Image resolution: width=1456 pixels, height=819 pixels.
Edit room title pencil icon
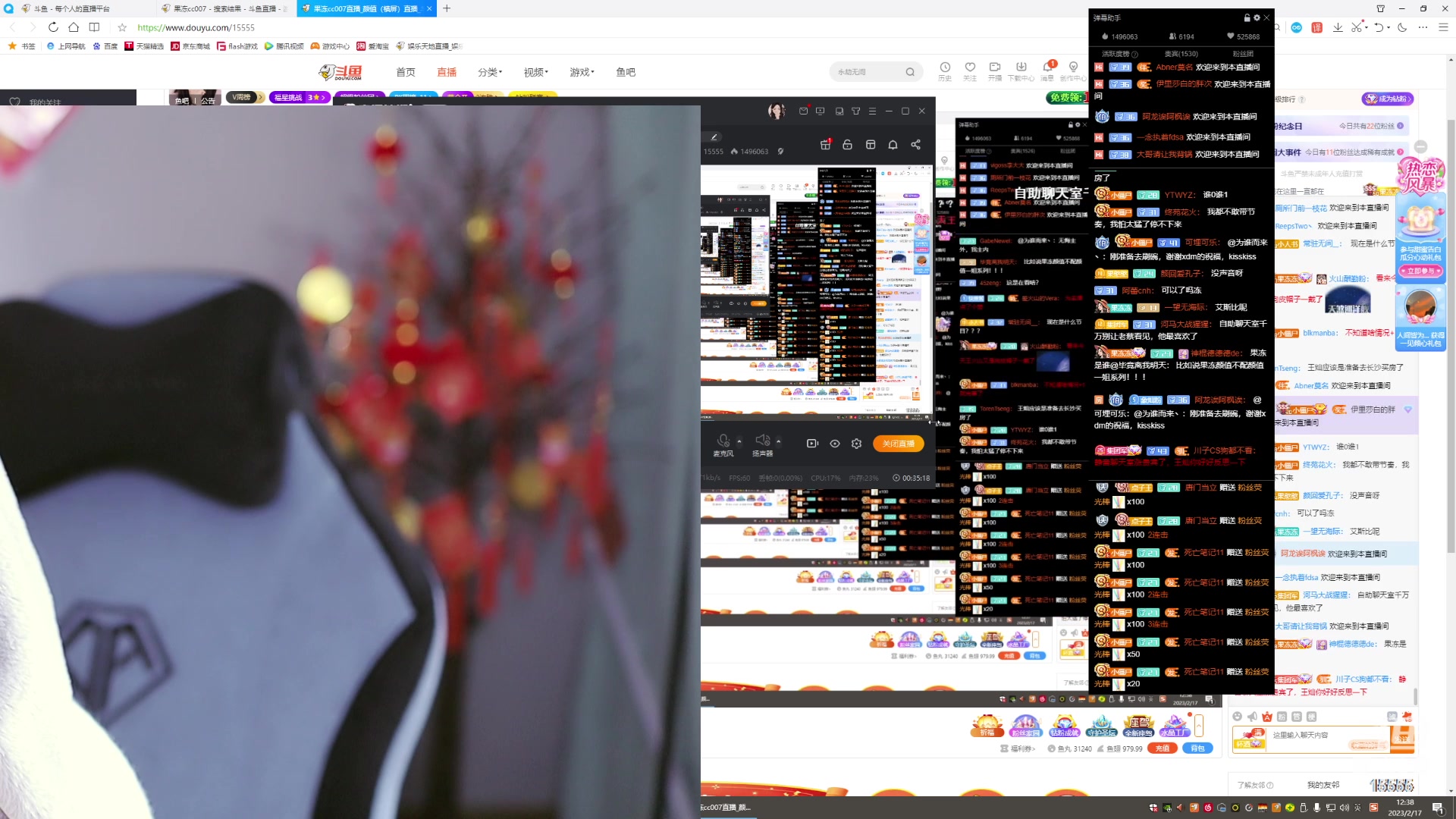coord(714,137)
